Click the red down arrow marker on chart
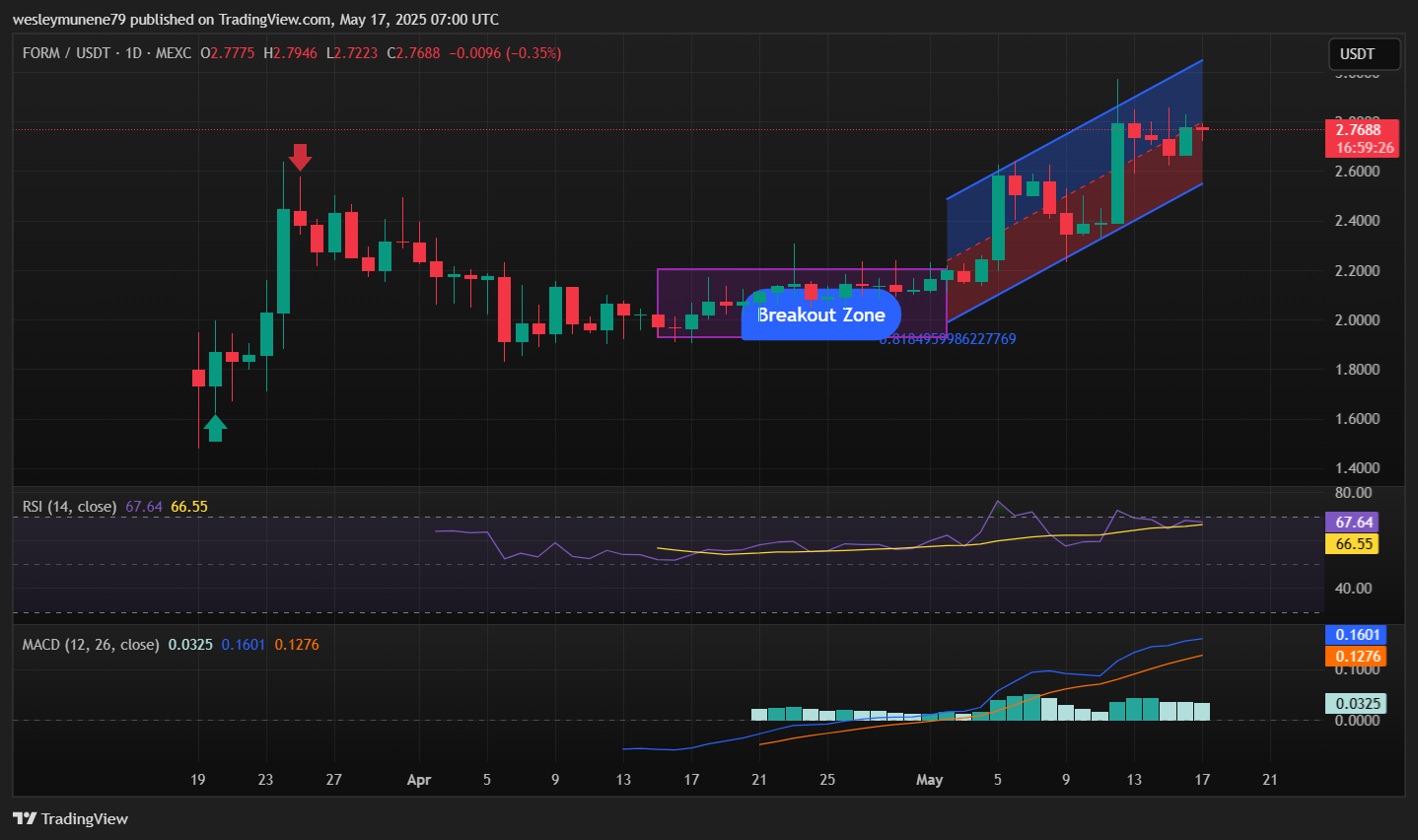Viewport: 1418px width, 840px height. pos(300,157)
